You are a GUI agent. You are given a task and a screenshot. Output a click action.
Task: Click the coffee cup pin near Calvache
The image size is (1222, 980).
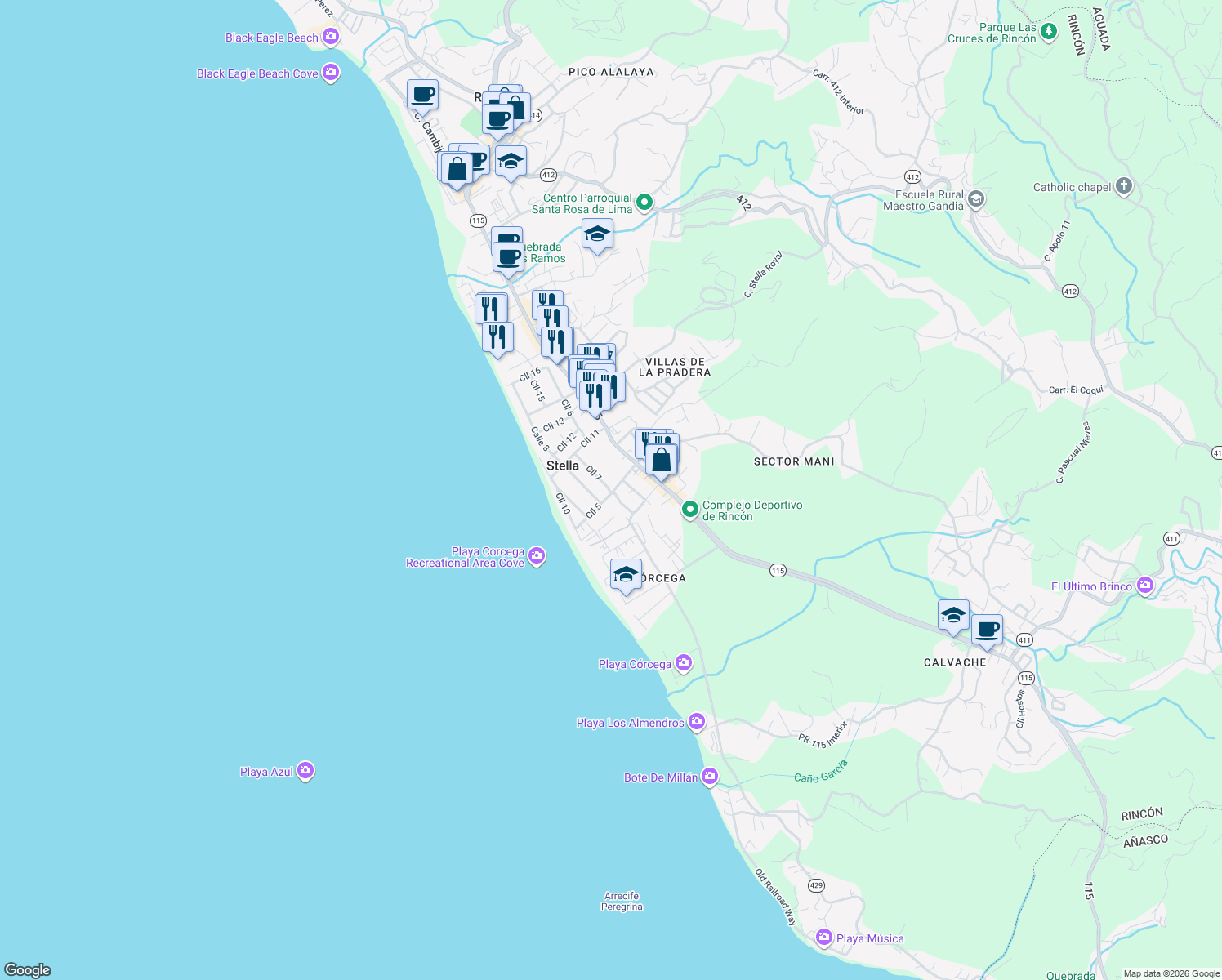pos(988,628)
